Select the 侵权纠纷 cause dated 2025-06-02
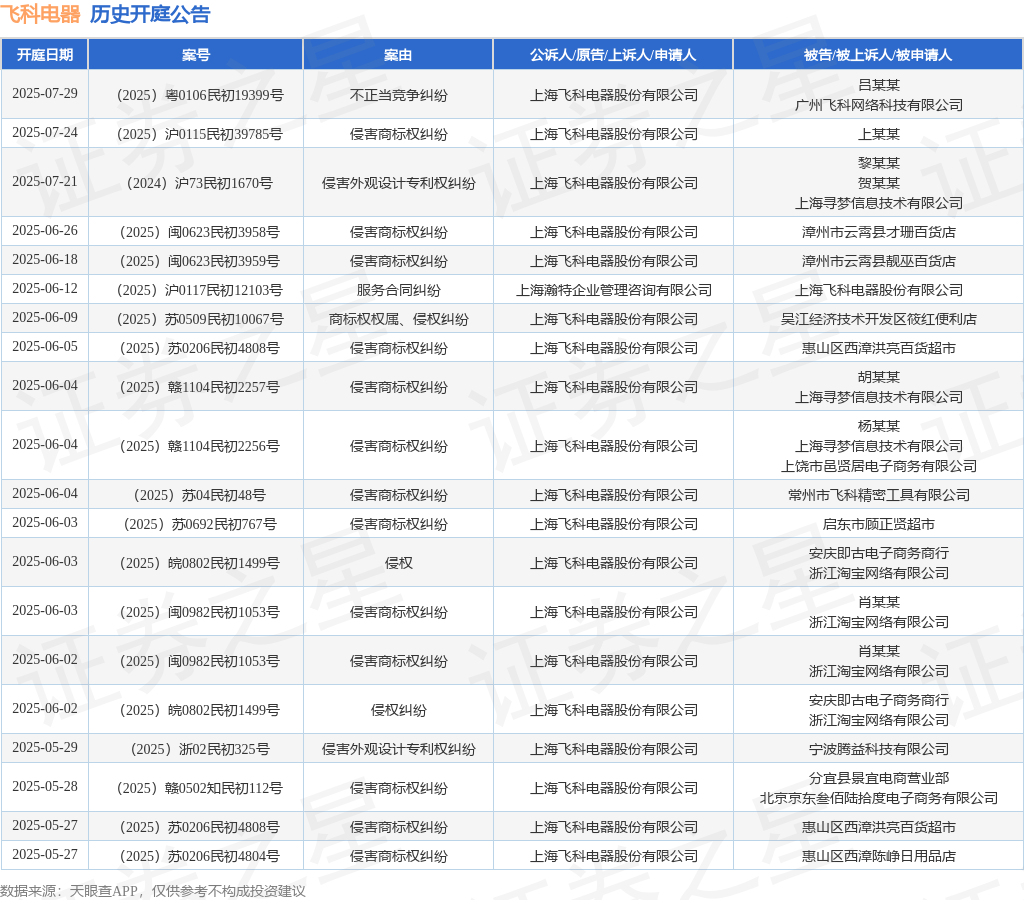This screenshot has width=1024, height=900. 398,710
